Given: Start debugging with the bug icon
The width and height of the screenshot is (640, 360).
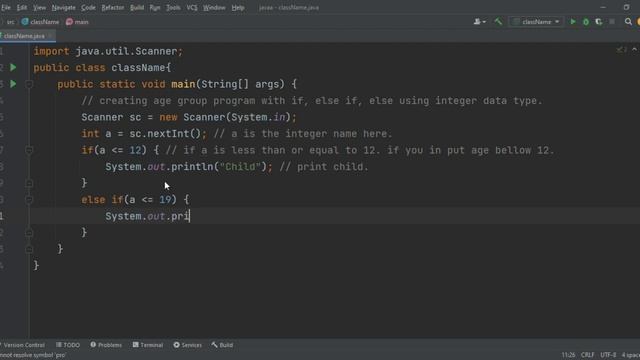Looking at the screenshot, I should [586, 22].
